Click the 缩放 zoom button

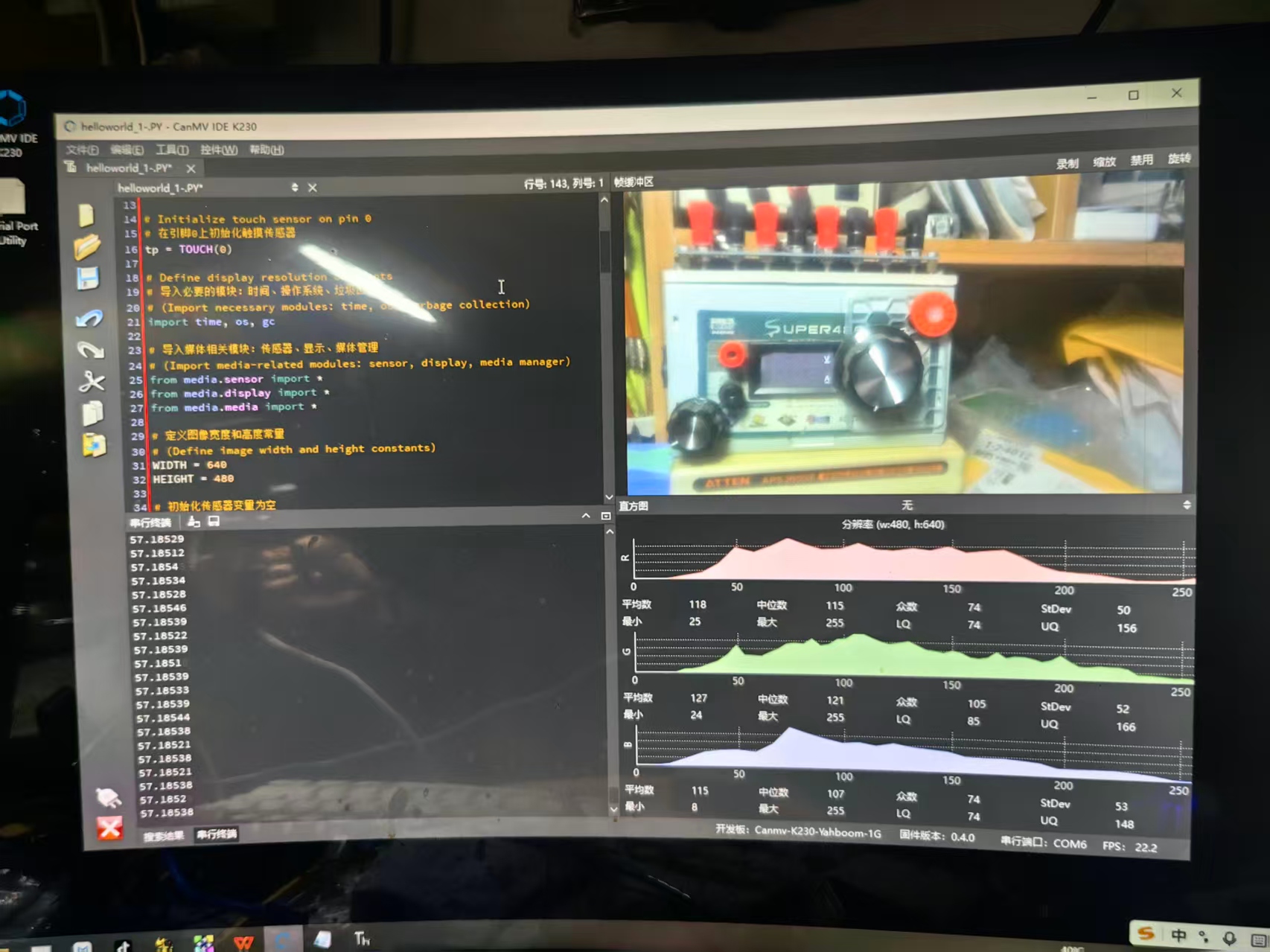pyautogui.click(x=1105, y=162)
